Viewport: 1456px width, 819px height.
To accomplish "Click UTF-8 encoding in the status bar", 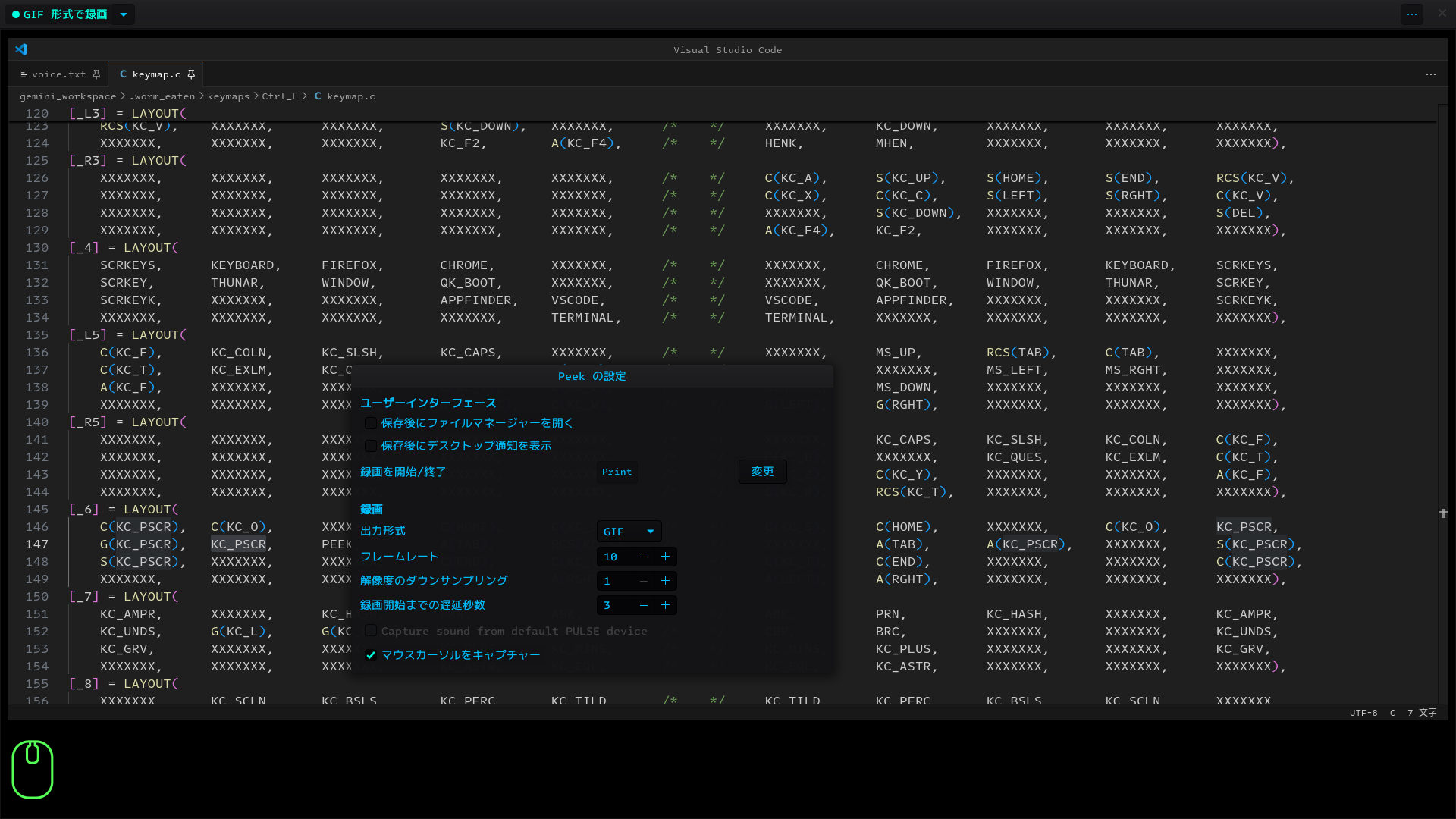I will click(1363, 713).
